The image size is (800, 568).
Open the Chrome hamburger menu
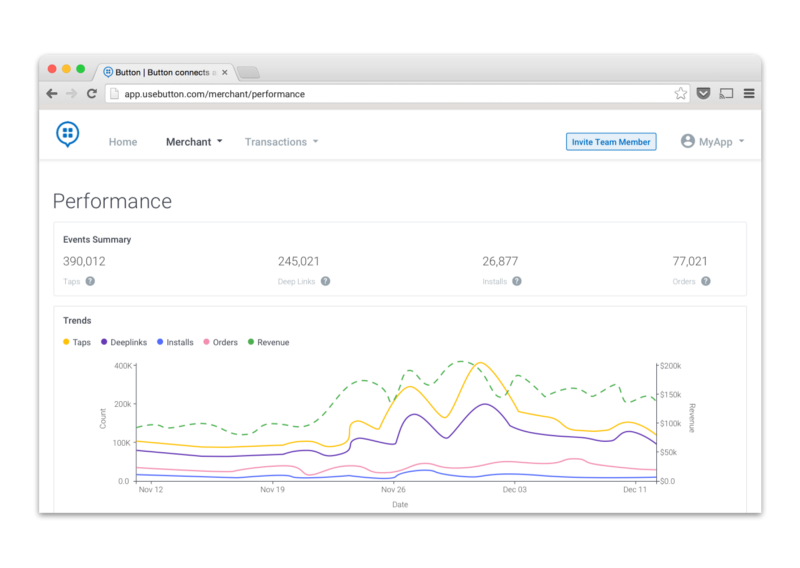coord(749,94)
